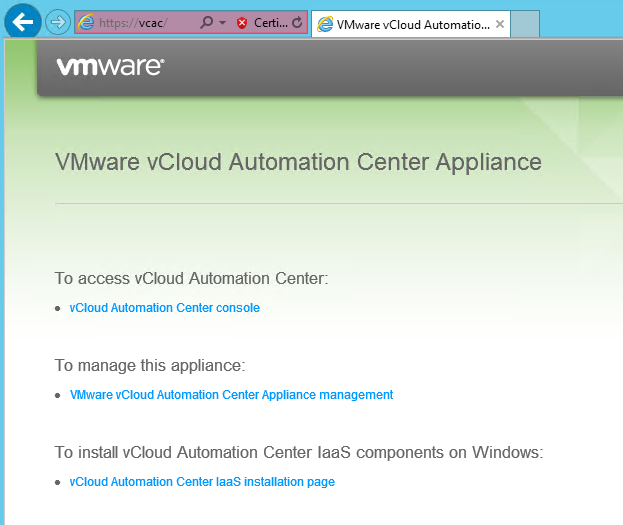Open the Appliance management link
Viewport: 623px width, 525px height.
tap(231, 395)
